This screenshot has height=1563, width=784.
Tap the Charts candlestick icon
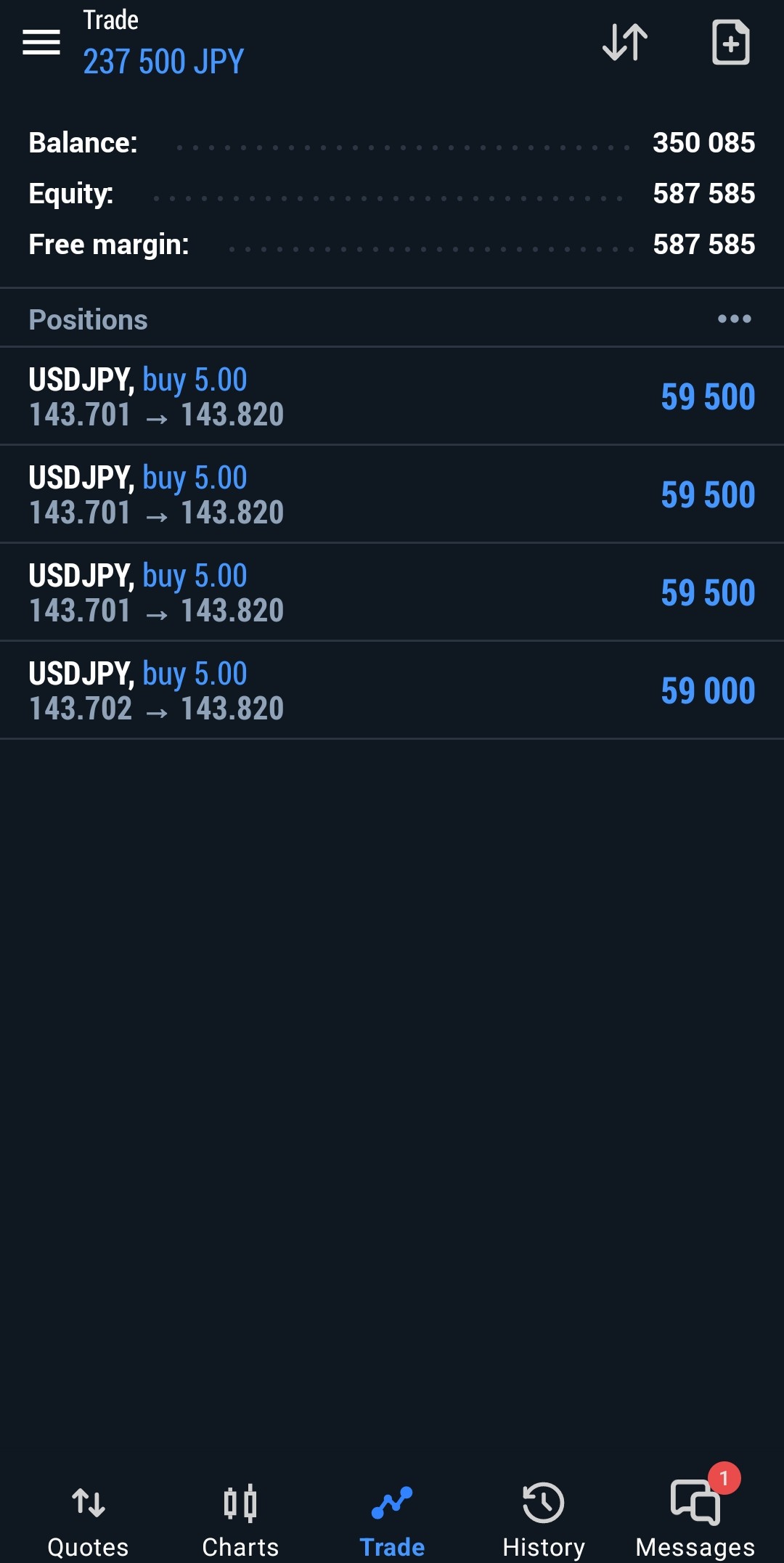click(240, 1503)
